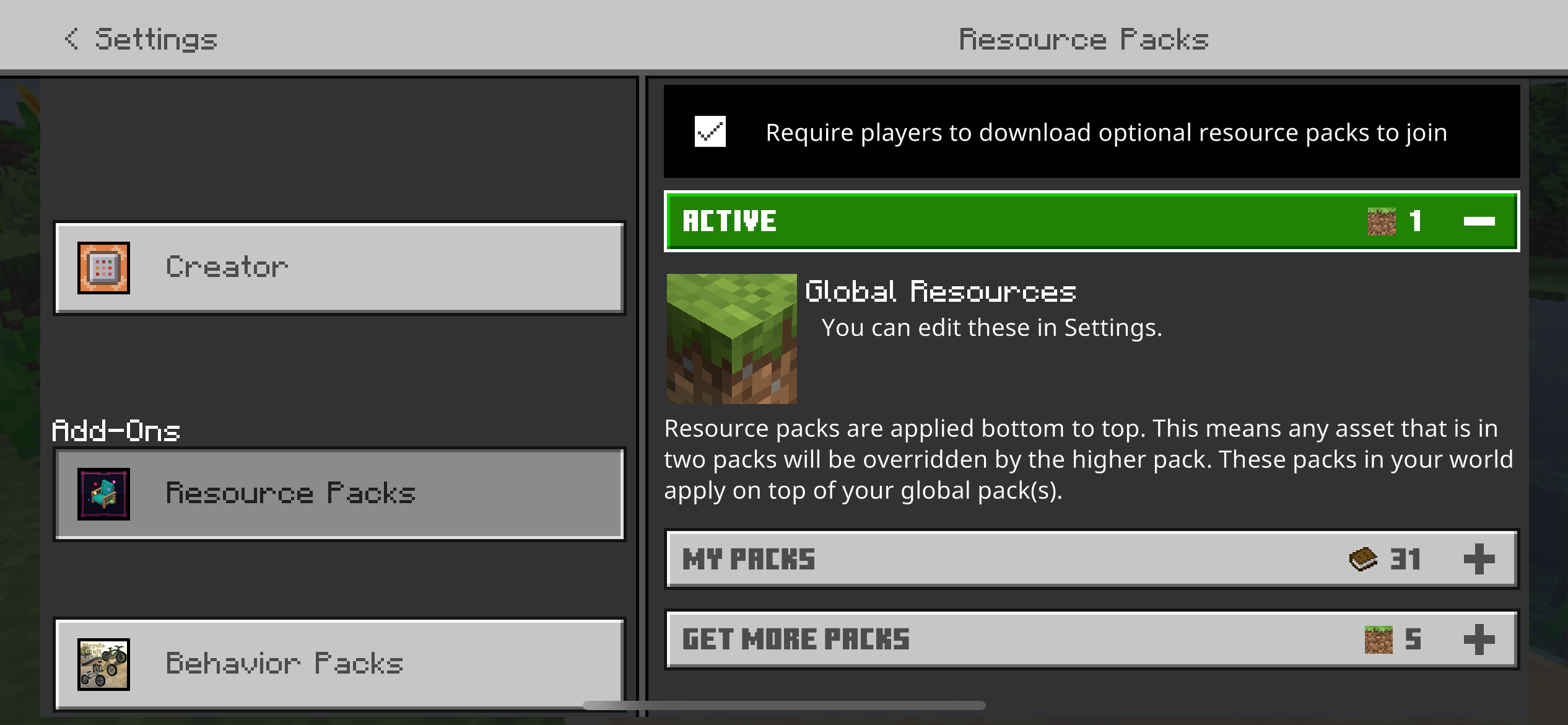1568x725 pixels.
Task: Click the back arrow next to Settings
Action: pos(72,38)
